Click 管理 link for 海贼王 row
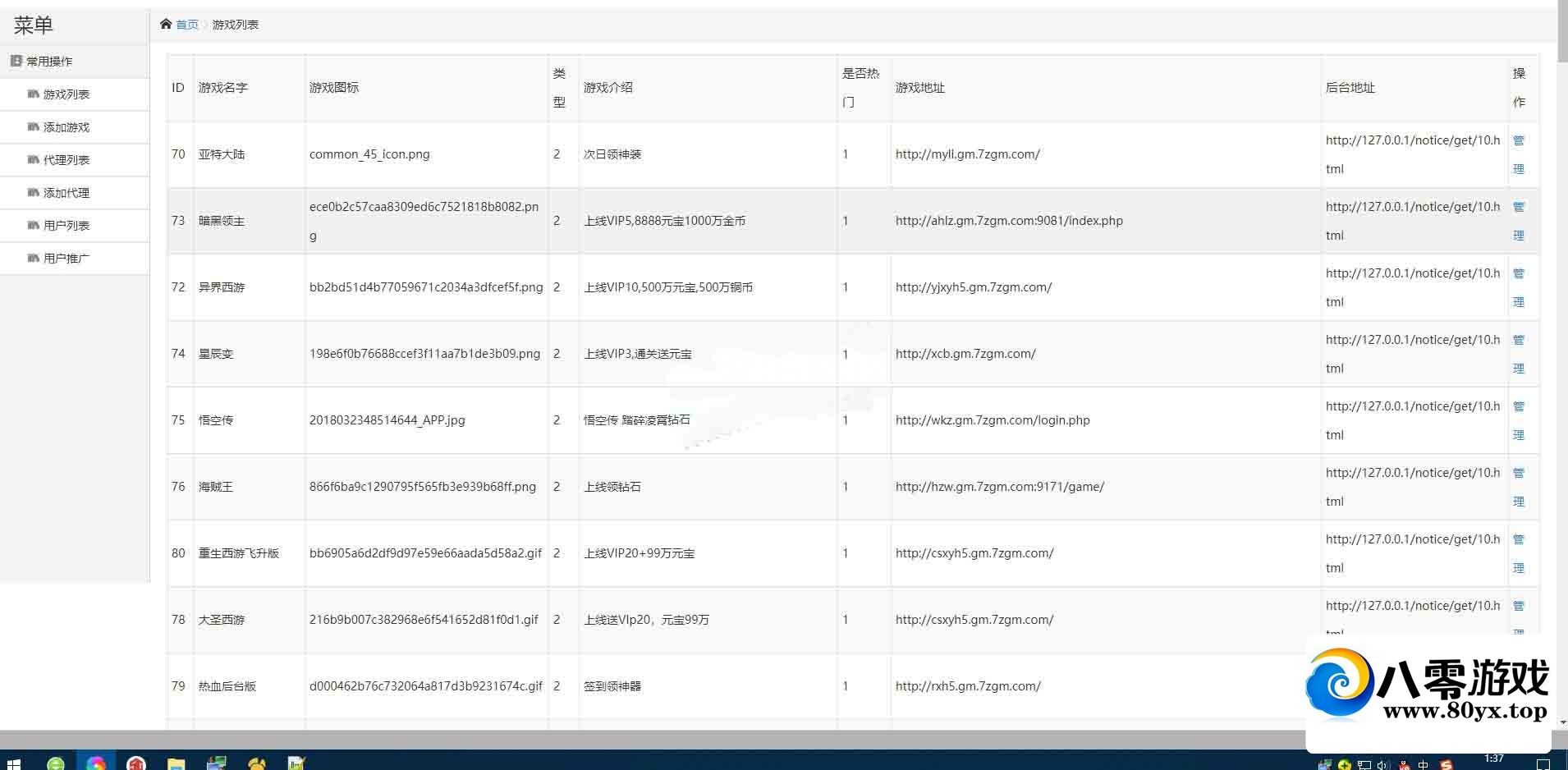This screenshot has height=770, width=1568. coord(1519,487)
